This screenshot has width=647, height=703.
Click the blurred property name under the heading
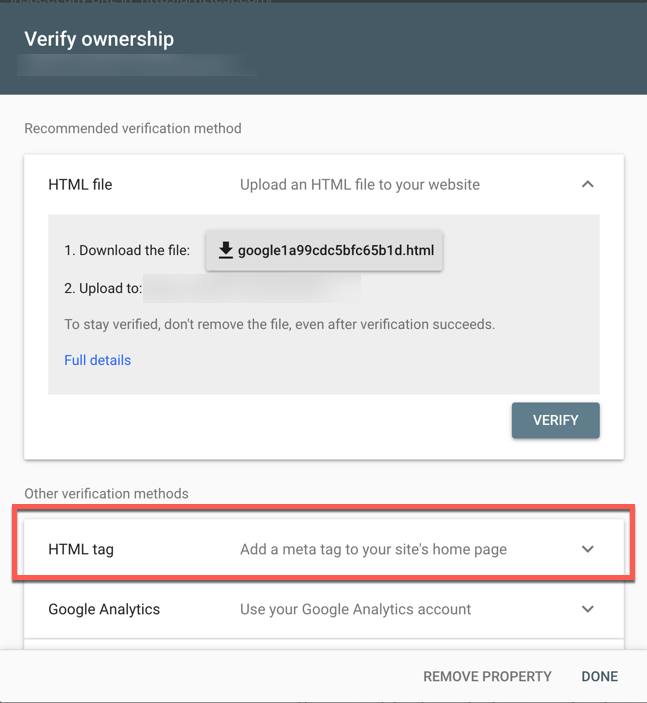[x=137, y=66]
